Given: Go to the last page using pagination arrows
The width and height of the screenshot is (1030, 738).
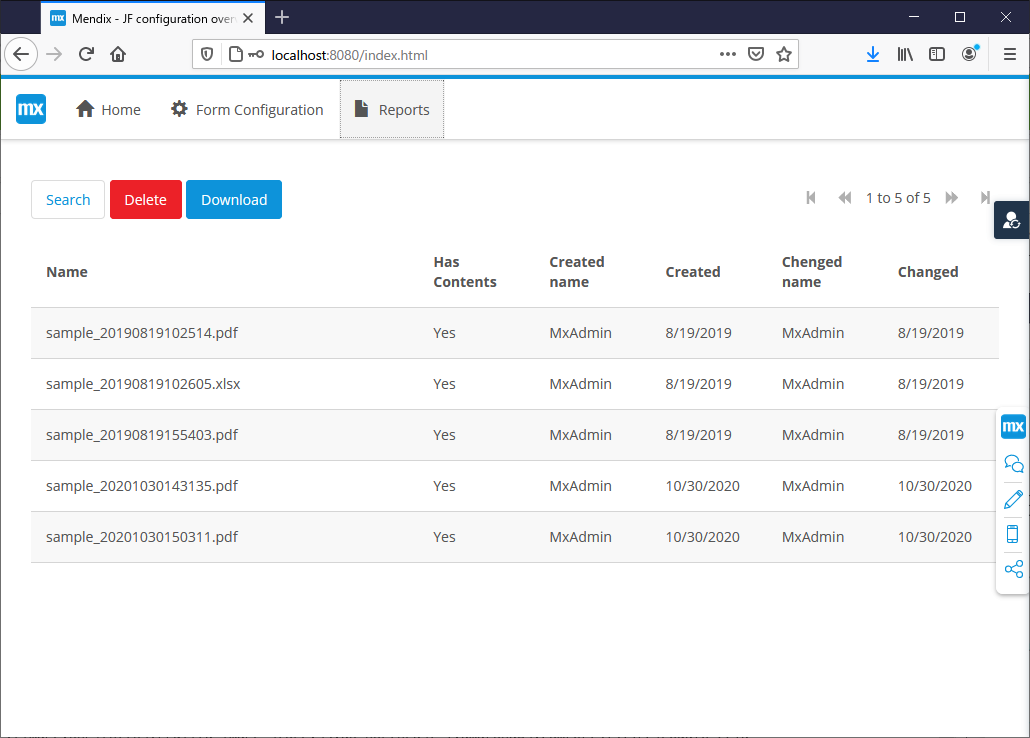Looking at the screenshot, I should click(985, 197).
